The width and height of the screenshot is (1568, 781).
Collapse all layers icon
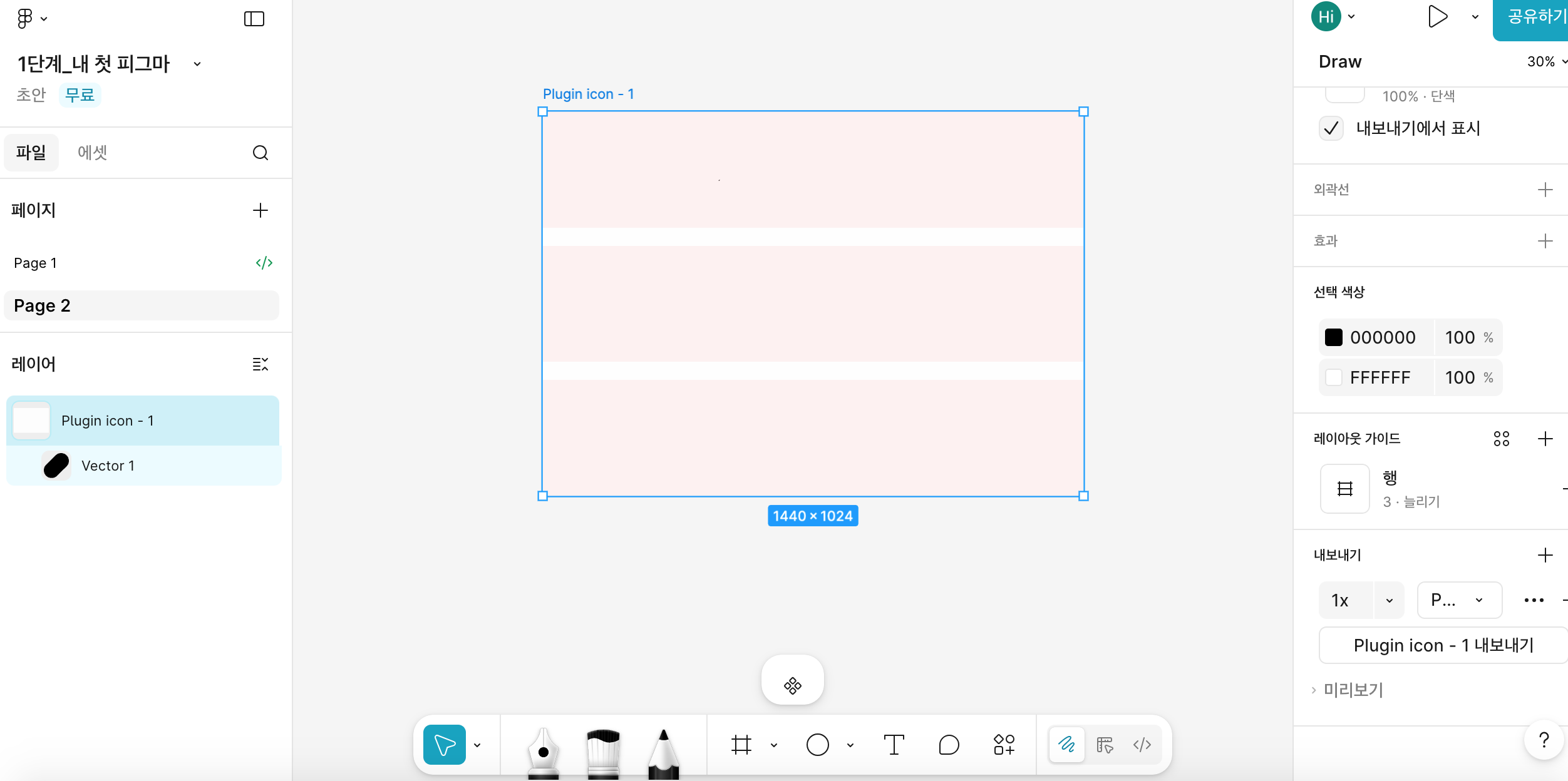point(260,364)
